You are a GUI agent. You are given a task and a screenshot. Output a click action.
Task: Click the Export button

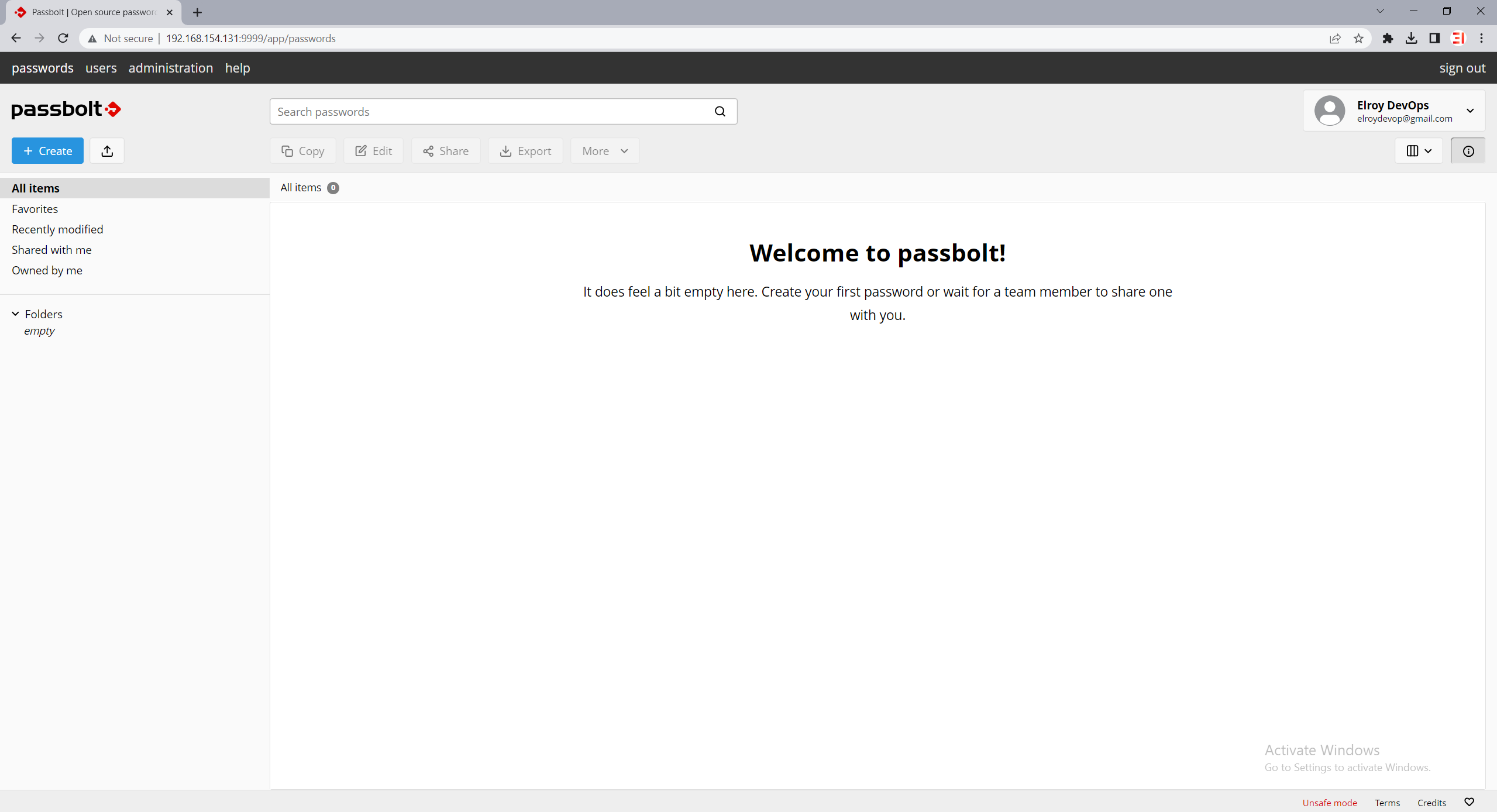point(525,151)
